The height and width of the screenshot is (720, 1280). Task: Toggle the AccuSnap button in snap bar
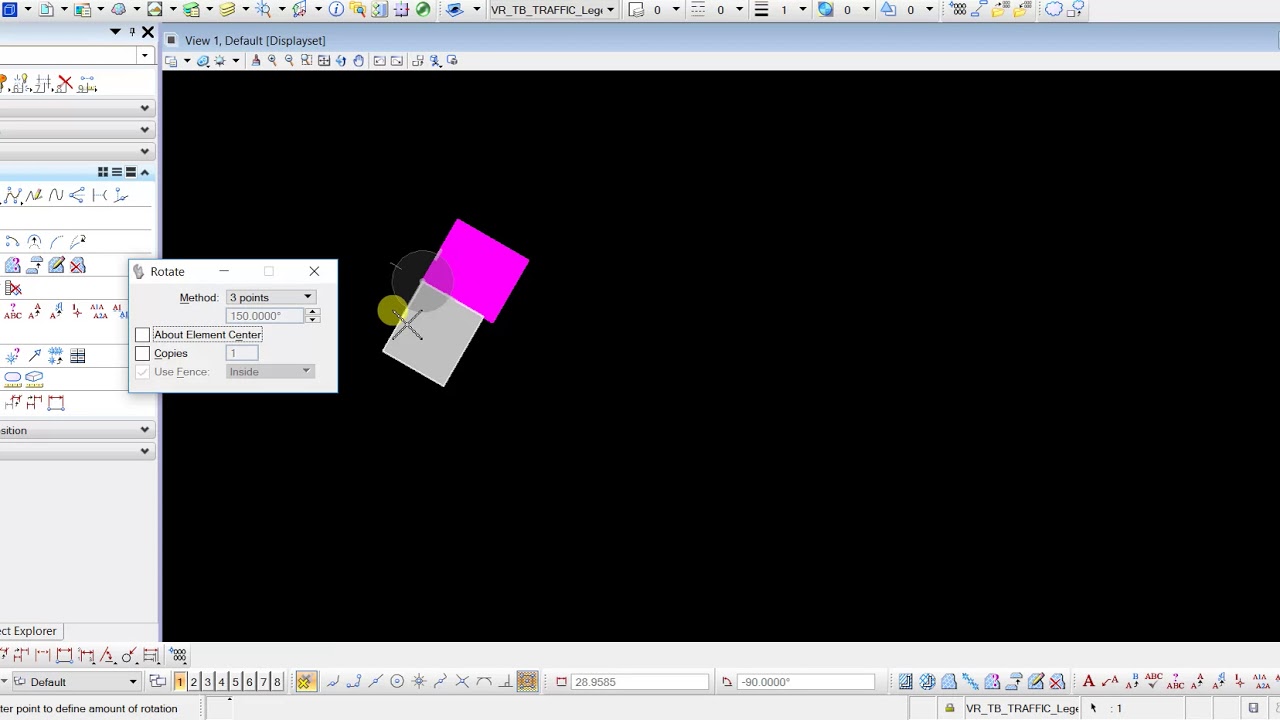pyautogui.click(x=305, y=682)
